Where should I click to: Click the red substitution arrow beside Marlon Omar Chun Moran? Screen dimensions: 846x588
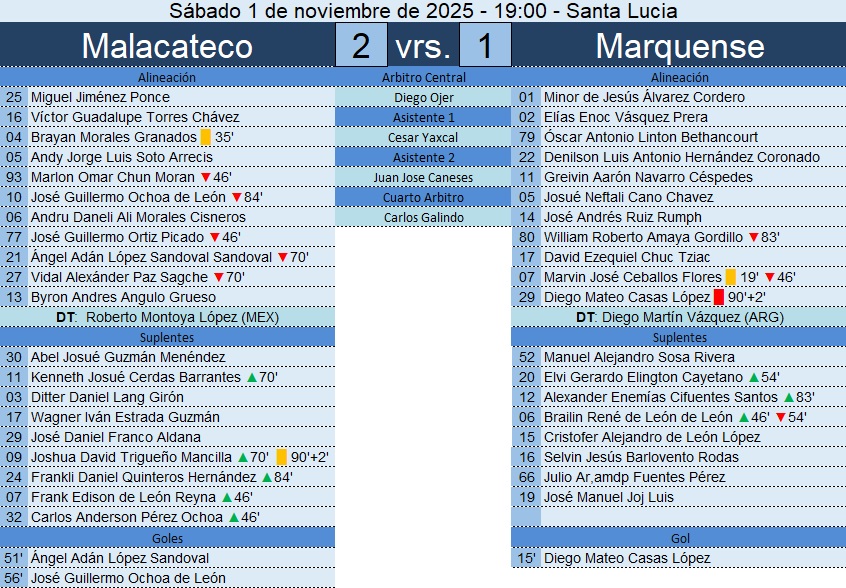point(205,177)
